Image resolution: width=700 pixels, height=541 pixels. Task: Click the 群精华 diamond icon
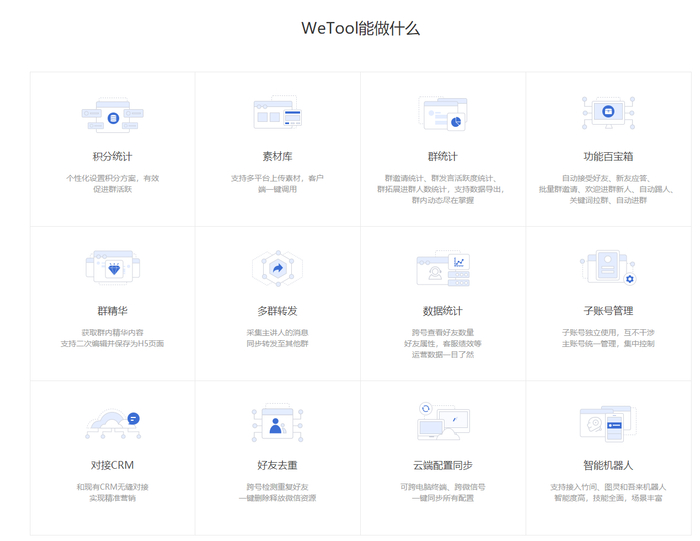[112, 267]
